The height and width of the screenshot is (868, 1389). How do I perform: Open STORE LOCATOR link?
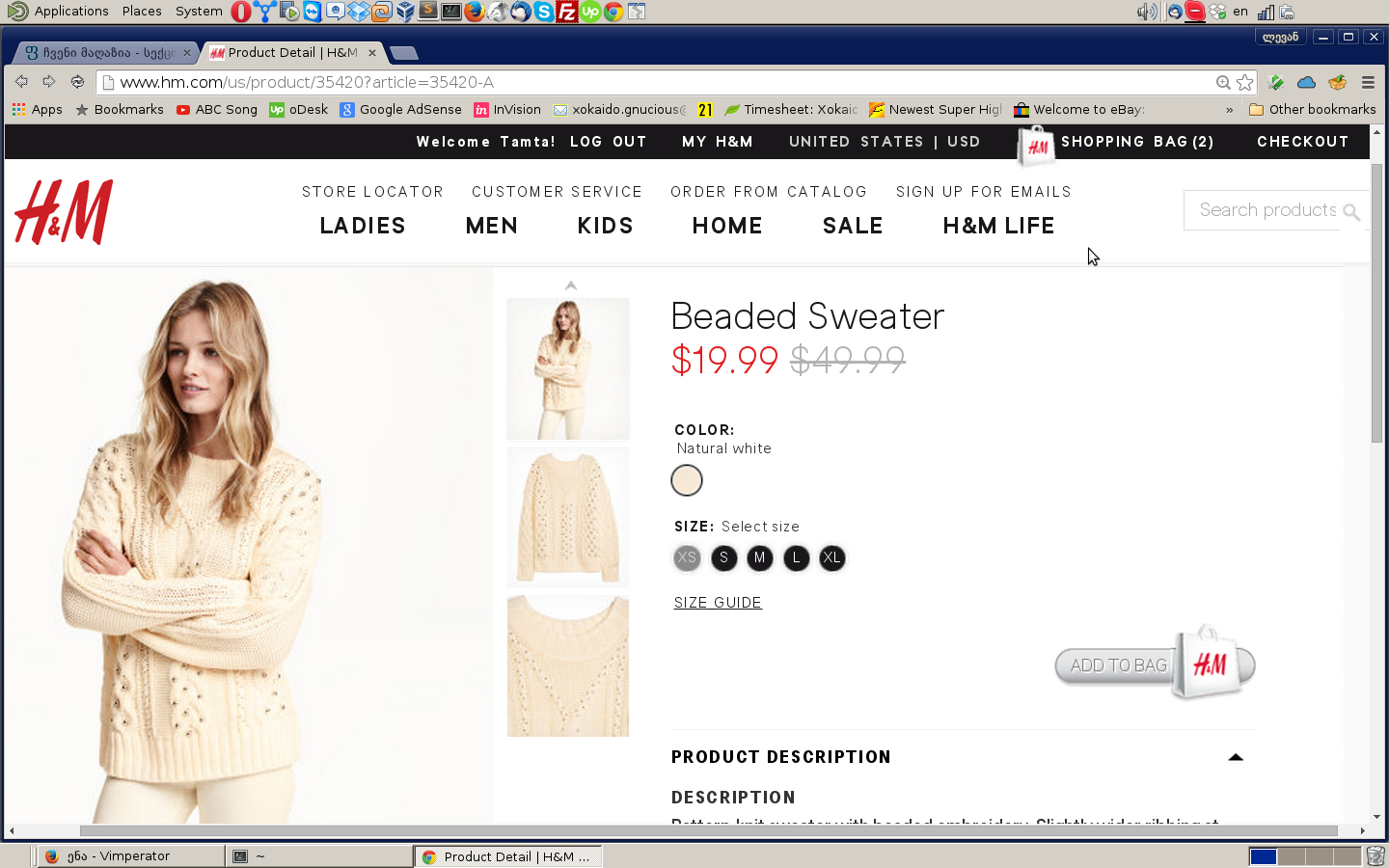[372, 192]
